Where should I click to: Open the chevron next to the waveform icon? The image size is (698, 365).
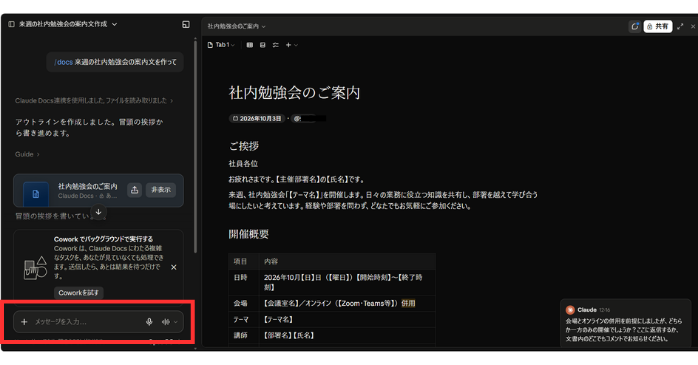(175, 321)
